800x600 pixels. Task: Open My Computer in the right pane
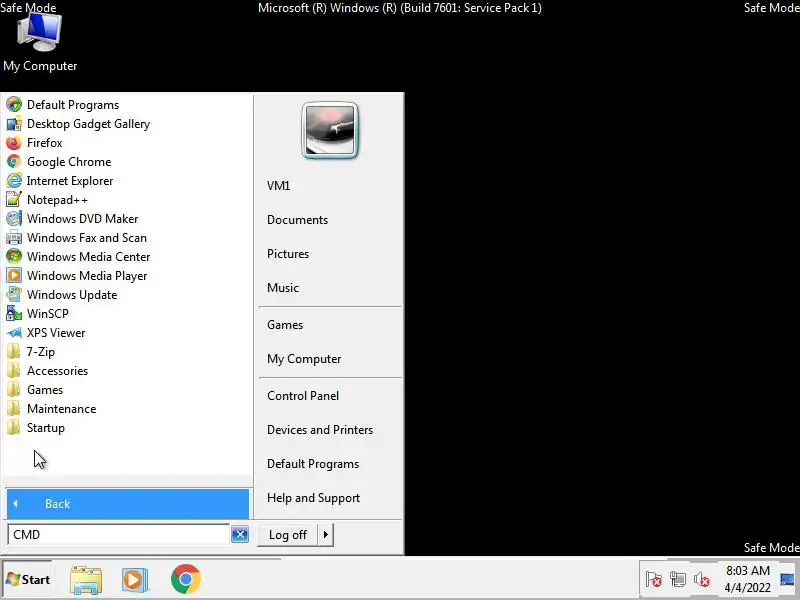click(304, 359)
